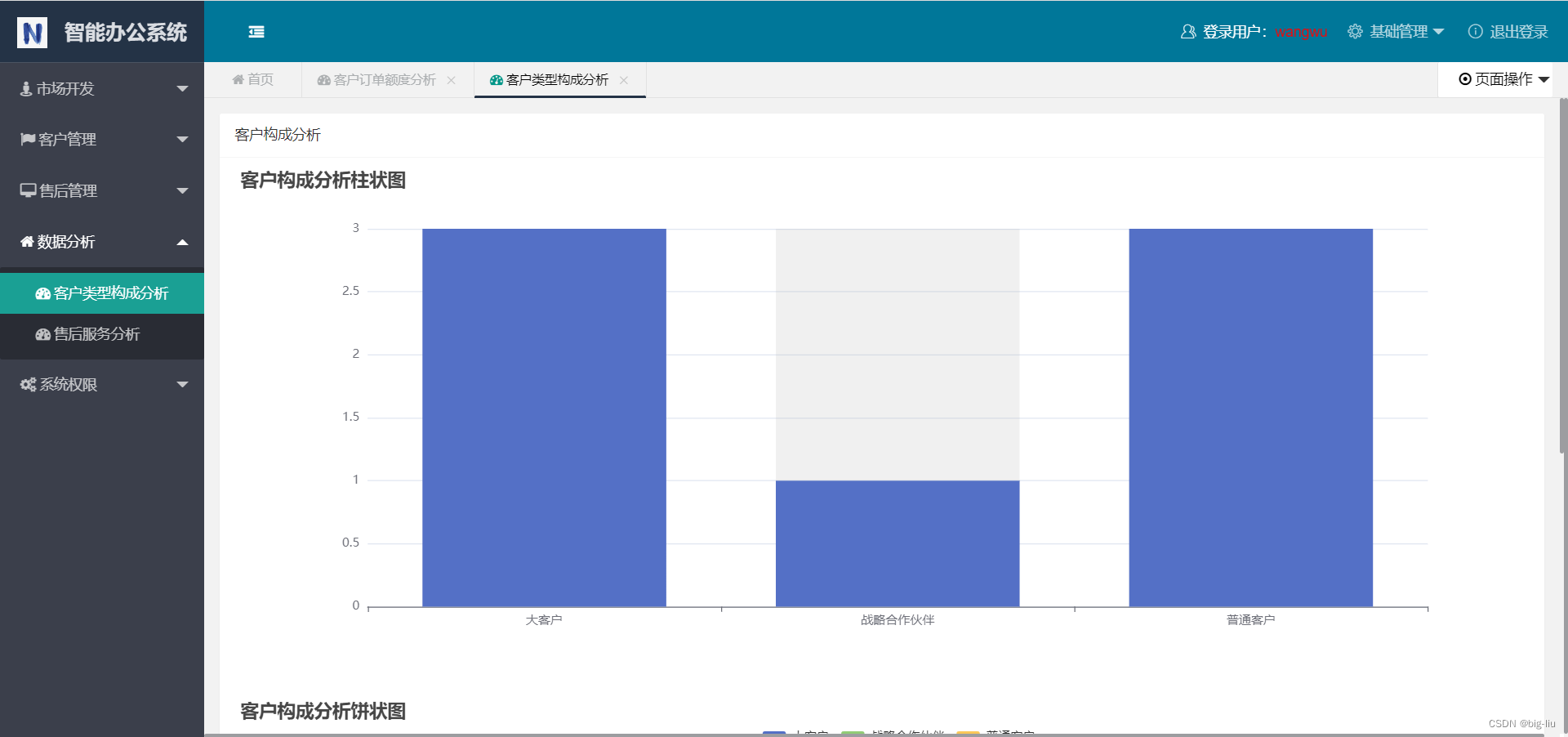The image size is (1568, 737).
Task: Click the dashboard icon in 客户订单额度分析 tab
Action: (323, 80)
